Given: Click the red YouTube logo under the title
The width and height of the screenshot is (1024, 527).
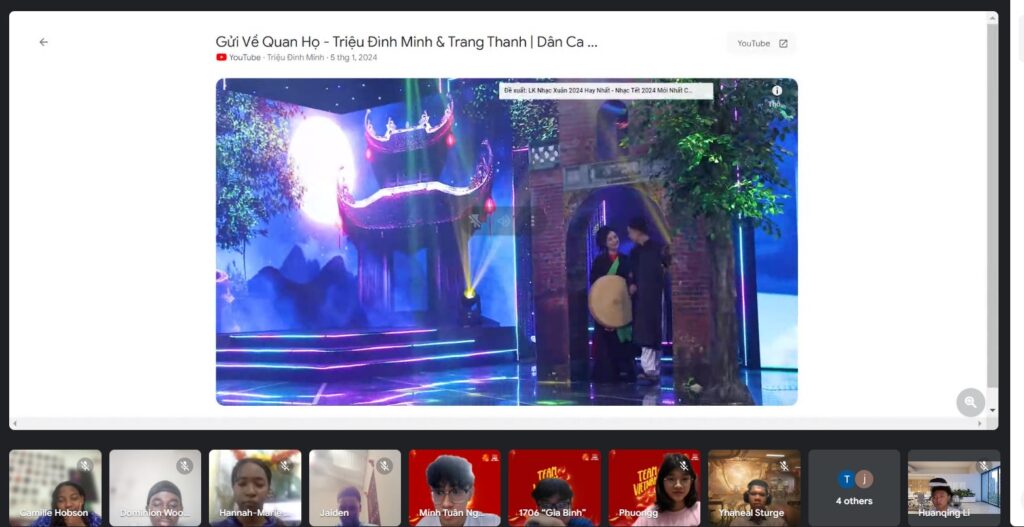Looking at the screenshot, I should 221,57.
